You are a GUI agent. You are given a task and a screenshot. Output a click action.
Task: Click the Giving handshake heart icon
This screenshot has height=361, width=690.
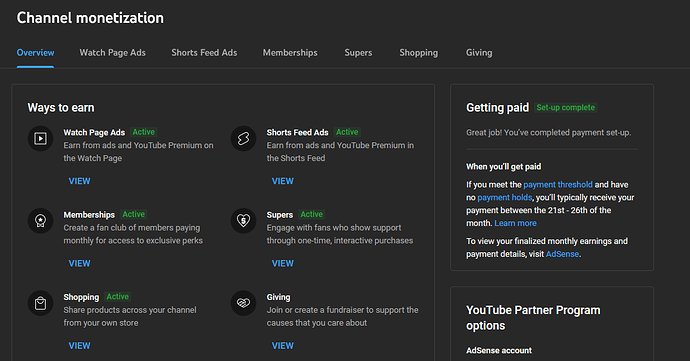pos(243,303)
